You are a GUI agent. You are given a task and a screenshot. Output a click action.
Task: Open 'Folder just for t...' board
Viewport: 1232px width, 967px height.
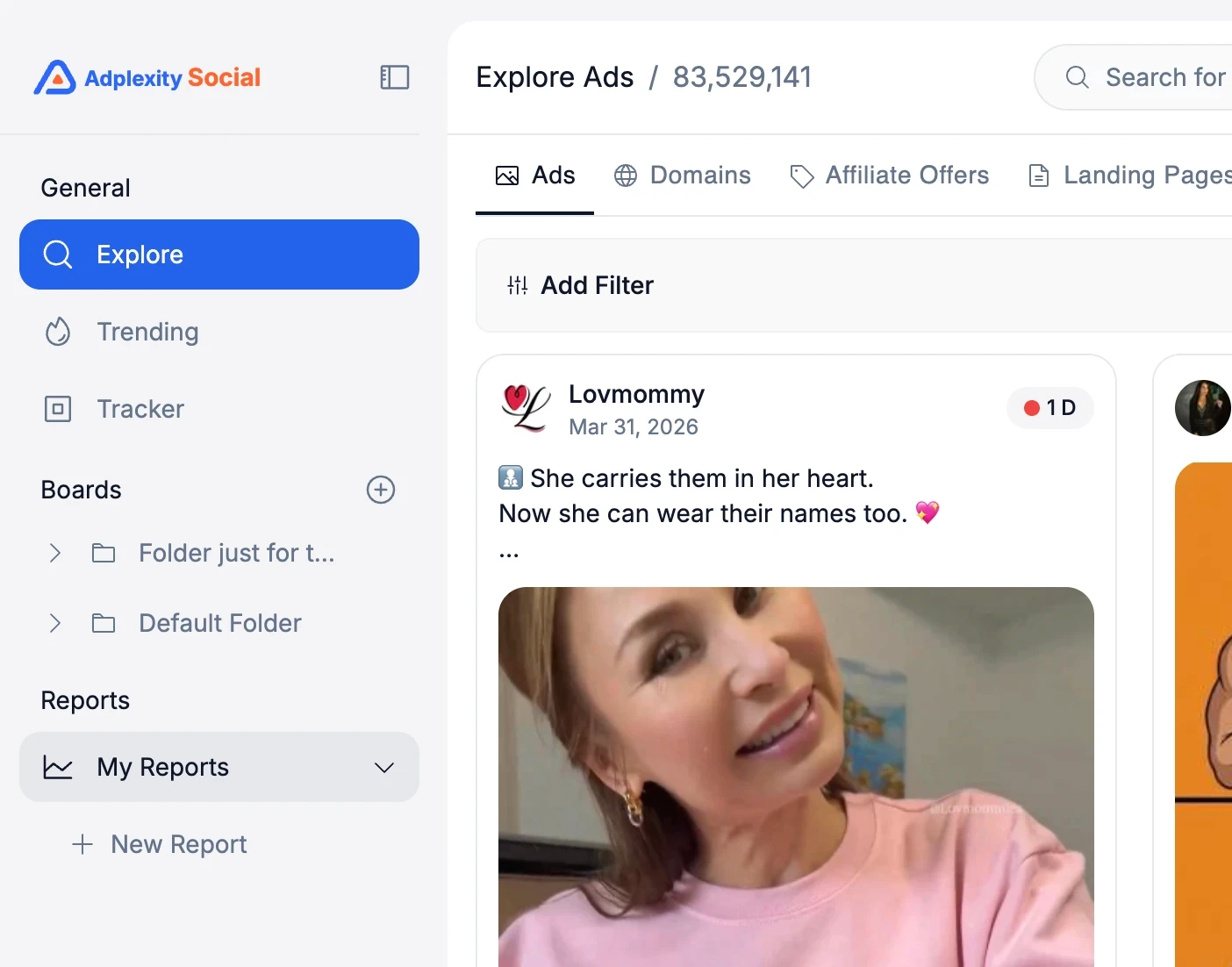click(x=237, y=553)
